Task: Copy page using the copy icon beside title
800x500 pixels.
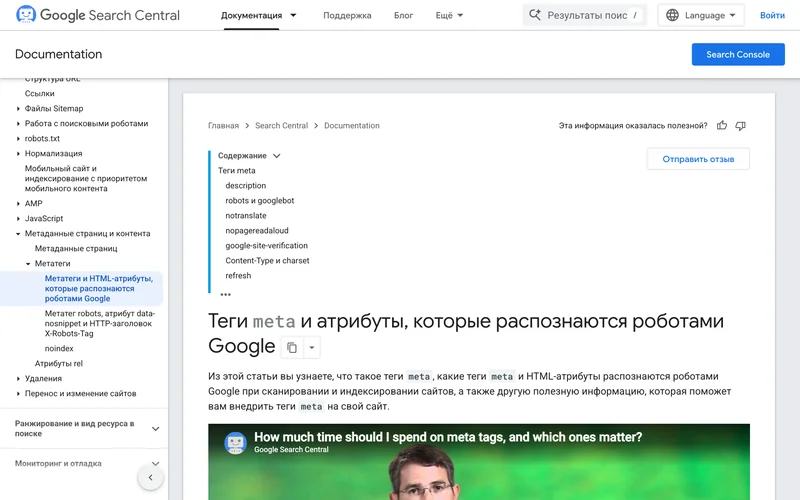Action: point(292,348)
